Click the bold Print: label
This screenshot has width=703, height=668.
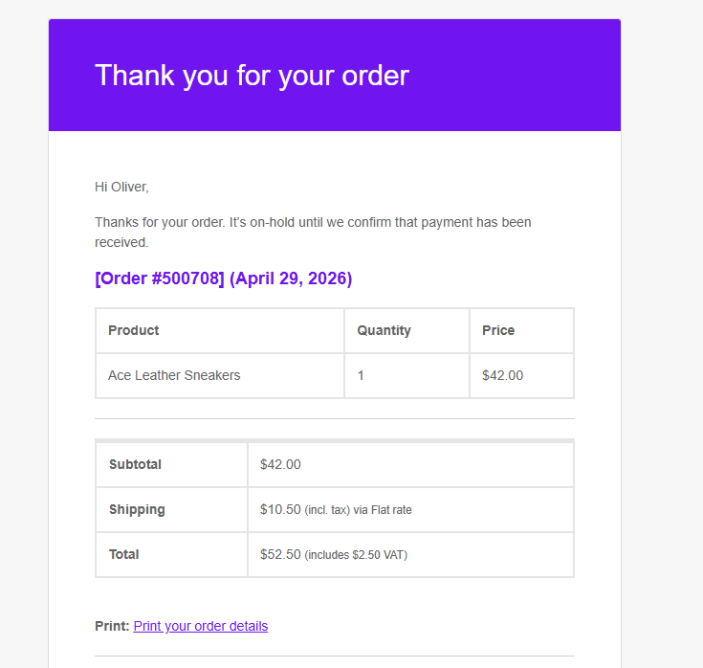click(112, 626)
